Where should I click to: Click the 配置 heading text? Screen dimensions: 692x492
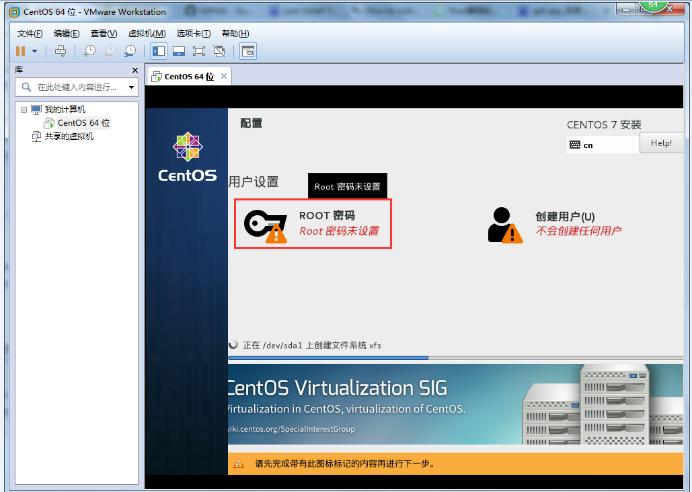pyautogui.click(x=251, y=123)
